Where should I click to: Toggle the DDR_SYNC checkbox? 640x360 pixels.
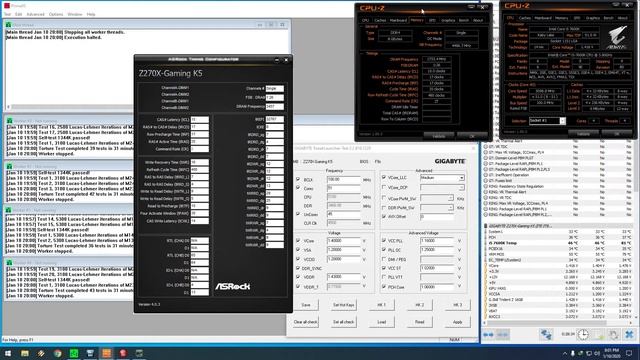click(298, 268)
